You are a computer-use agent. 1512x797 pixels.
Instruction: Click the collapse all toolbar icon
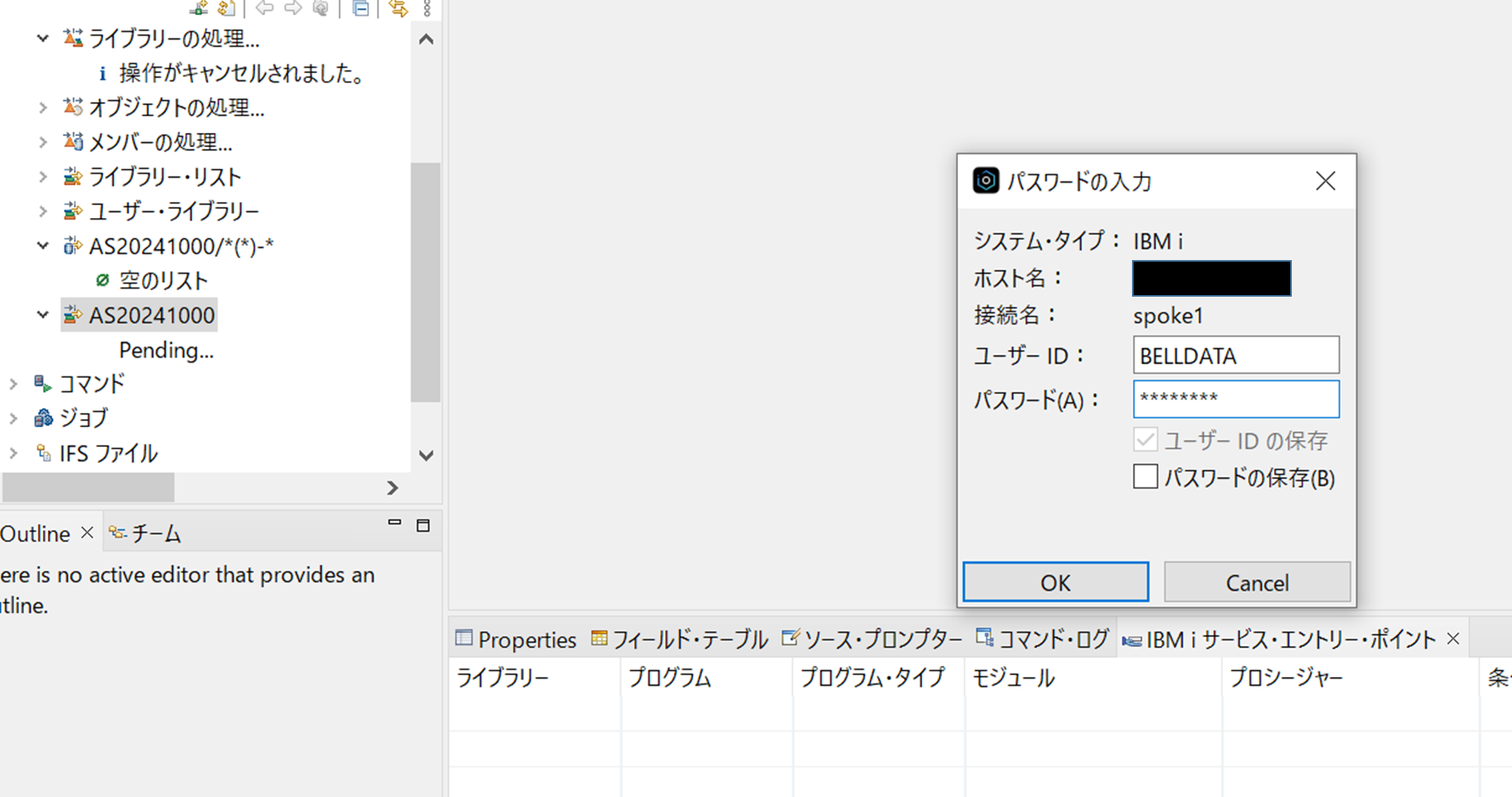(x=361, y=8)
